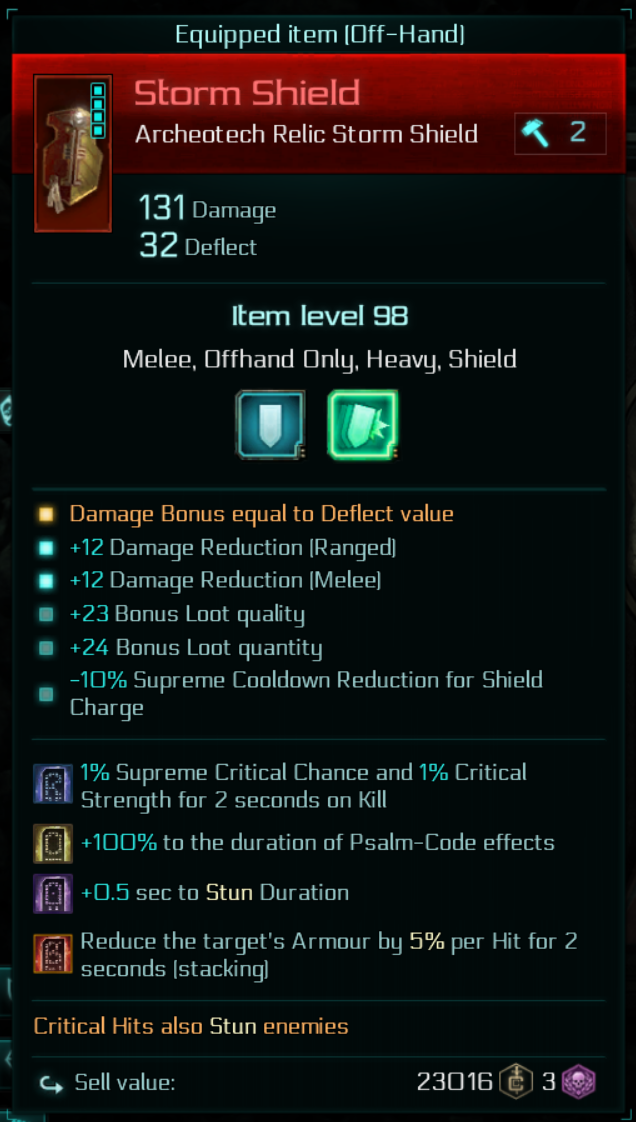Screen dimensions: 636x1122
Task: Click the bullet next to Bonus Loot quality
Action: coord(46,614)
